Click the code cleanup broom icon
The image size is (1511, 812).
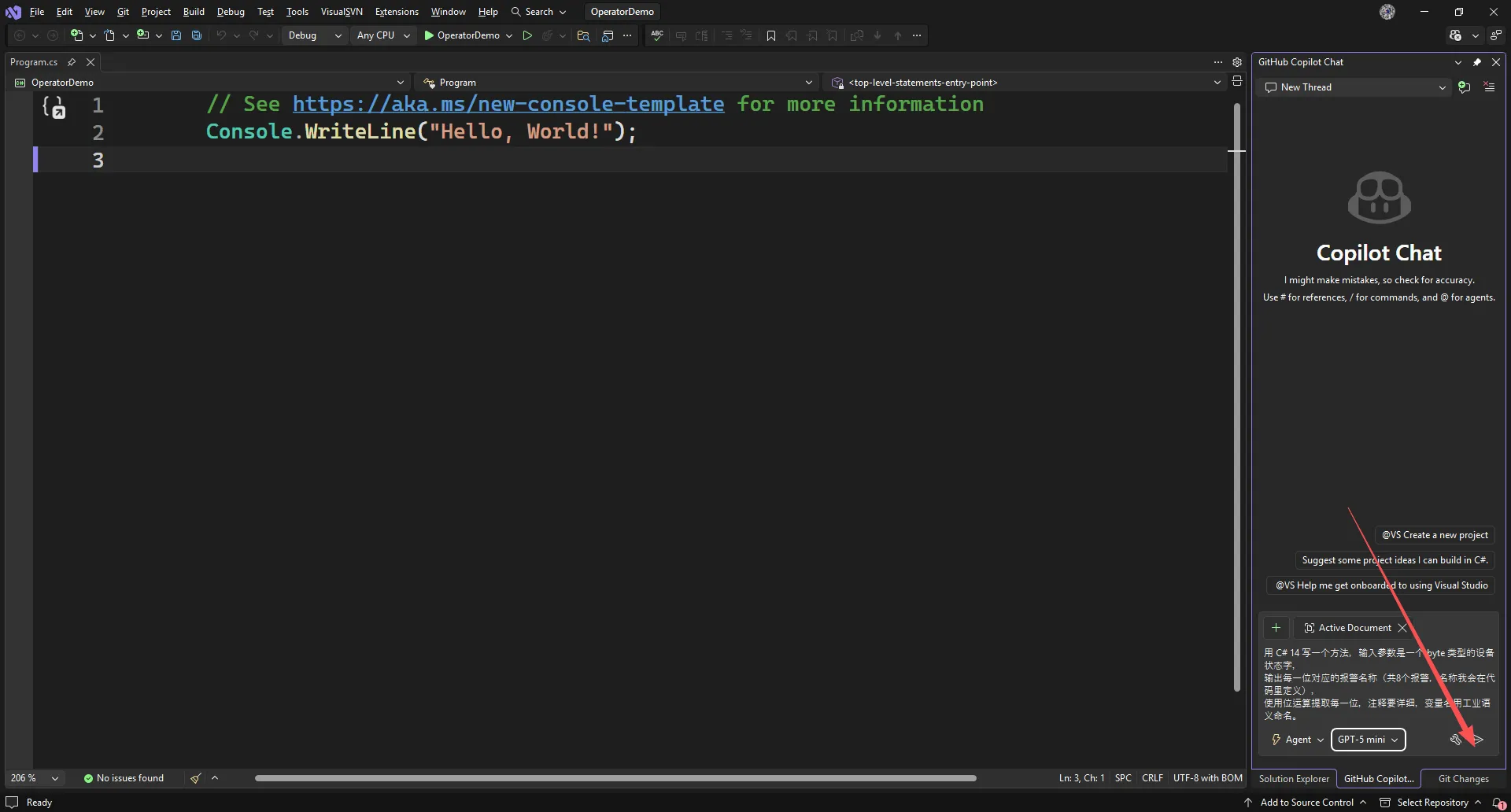[195, 778]
